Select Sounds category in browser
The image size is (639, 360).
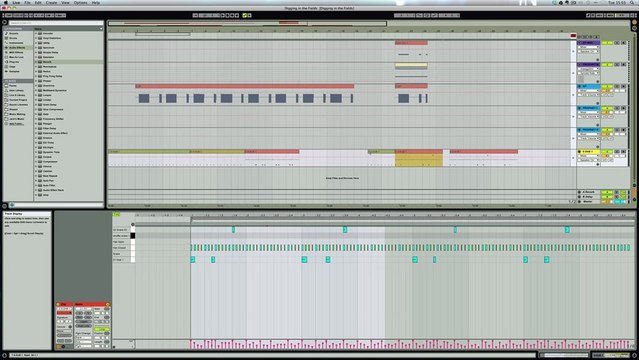coord(13,33)
